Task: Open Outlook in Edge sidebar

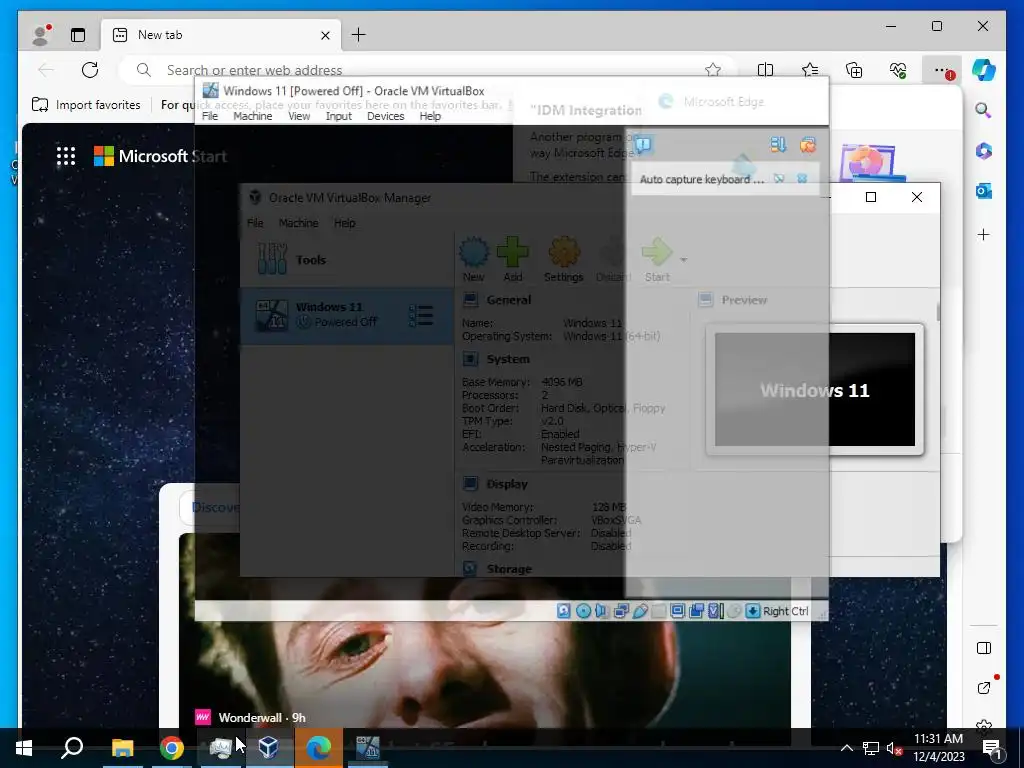Action: [984, 191]
